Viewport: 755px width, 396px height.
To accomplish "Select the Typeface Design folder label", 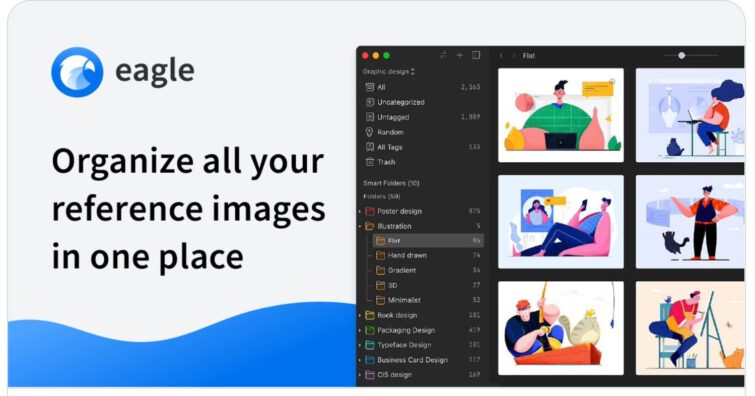I will 404,345.
